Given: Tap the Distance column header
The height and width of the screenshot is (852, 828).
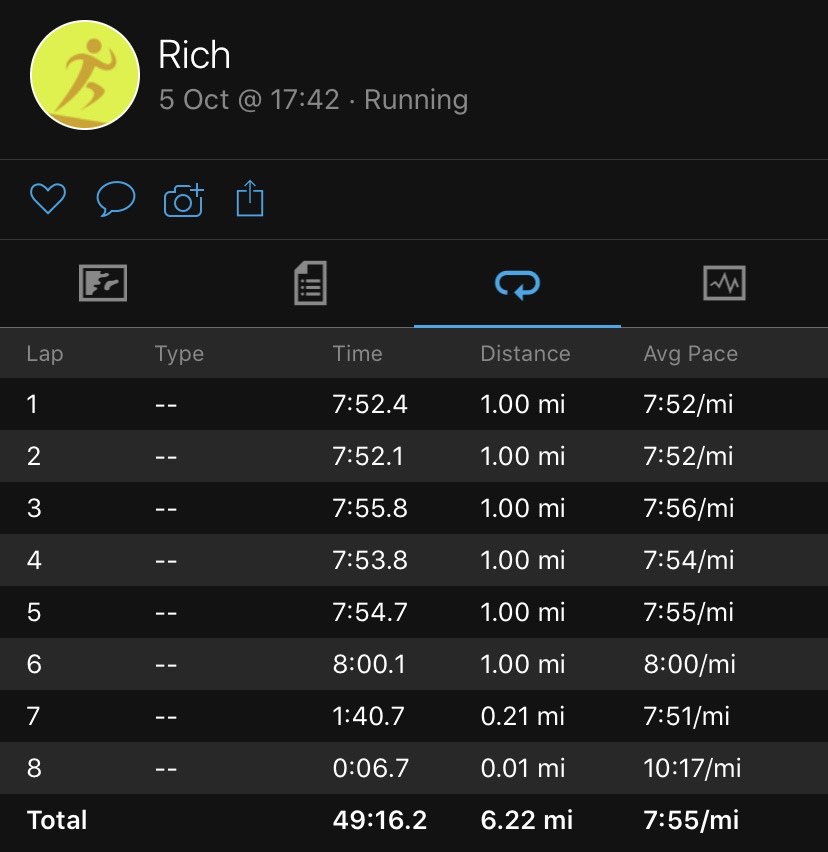Looking at the screenshot, I should (525, 354).
